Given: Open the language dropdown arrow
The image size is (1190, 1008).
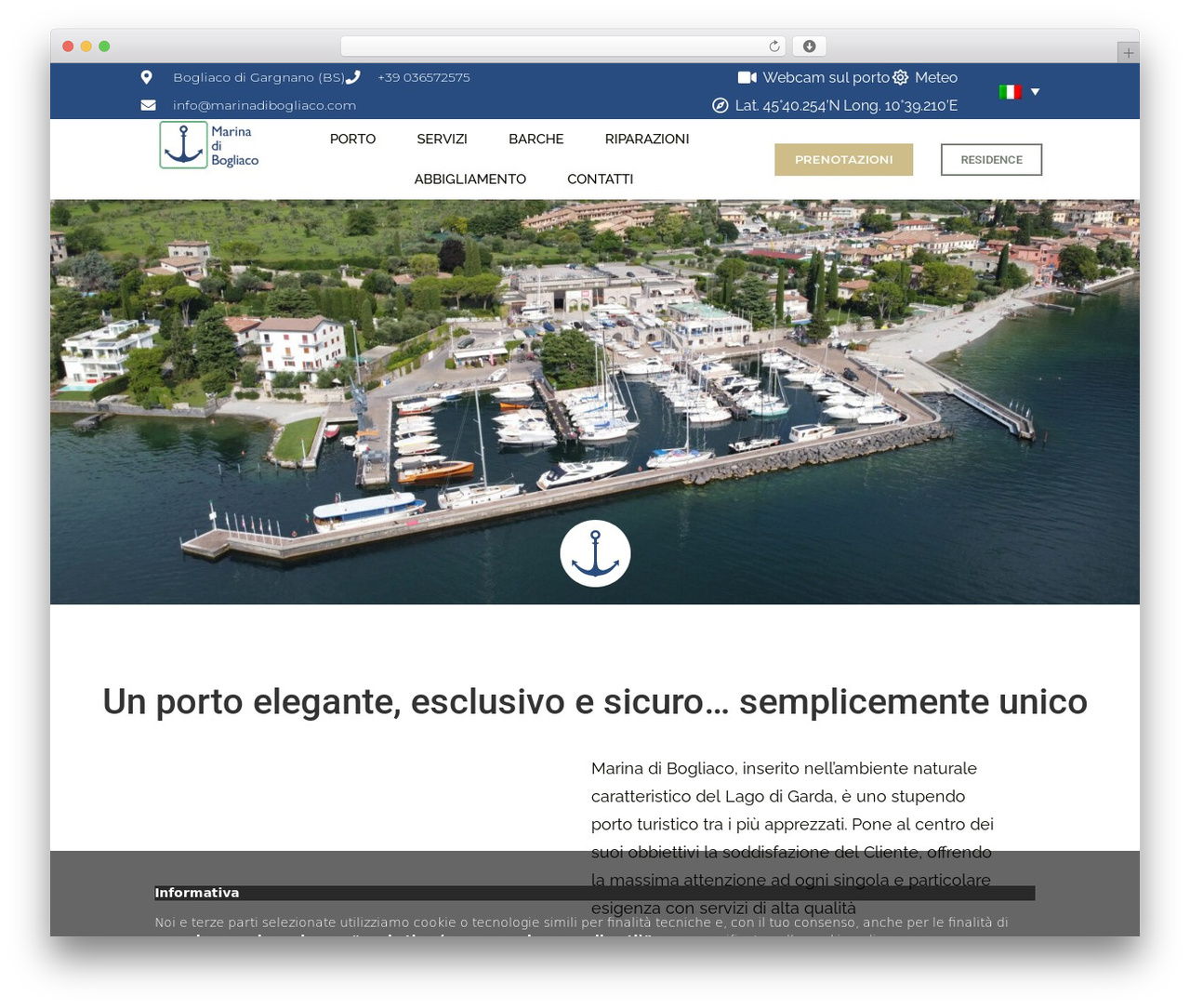Looking at the screenshot, I should pos(1035,91).
